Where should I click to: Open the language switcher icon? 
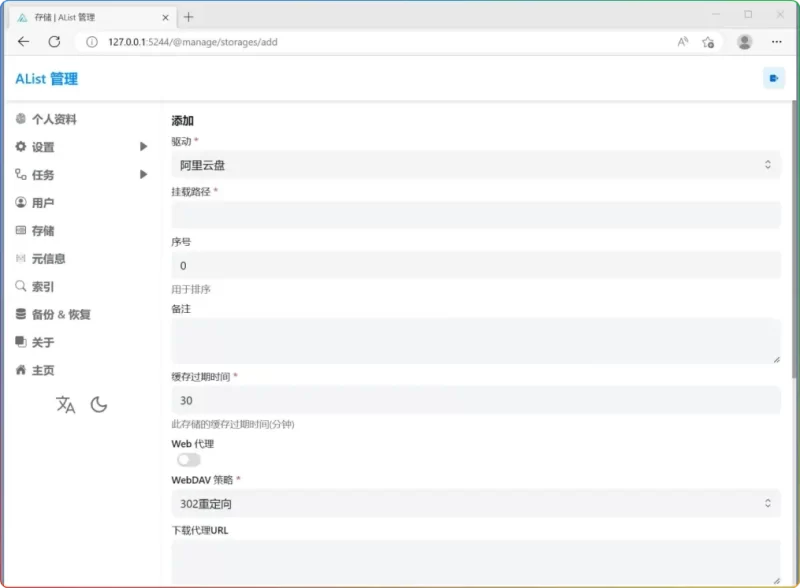pyautogui.click(x=66, y=405)
